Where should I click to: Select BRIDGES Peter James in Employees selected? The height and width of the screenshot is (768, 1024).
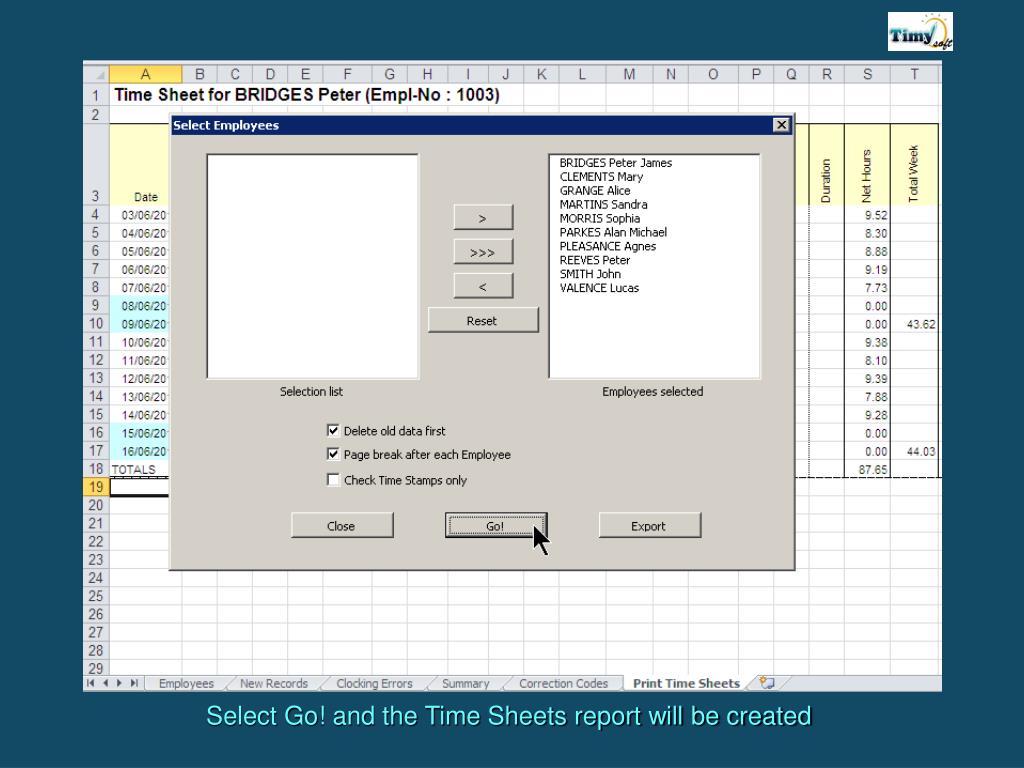[616, 163]
